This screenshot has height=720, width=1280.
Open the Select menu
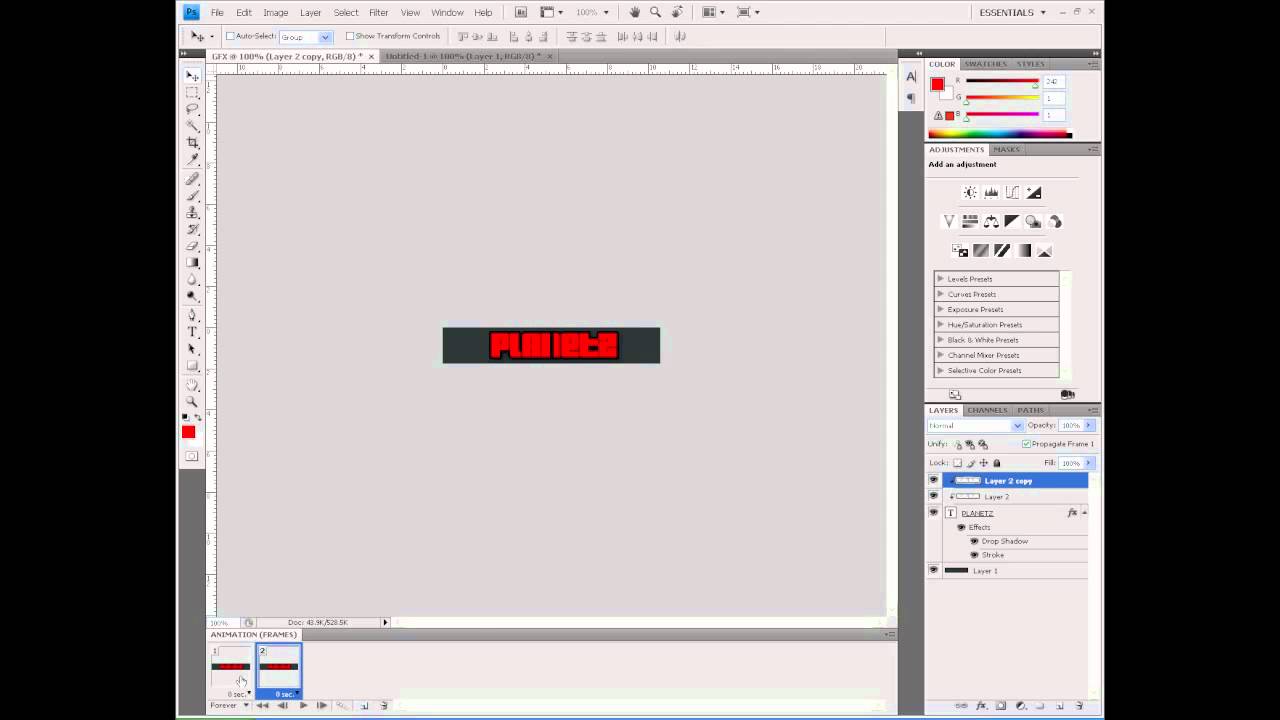[346, 12]
